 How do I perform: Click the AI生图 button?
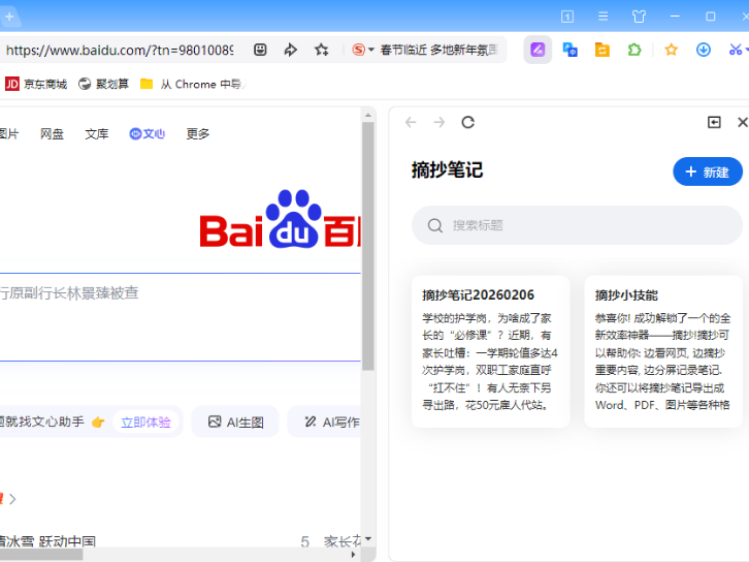pyautogui.click(x=236, y=422)
